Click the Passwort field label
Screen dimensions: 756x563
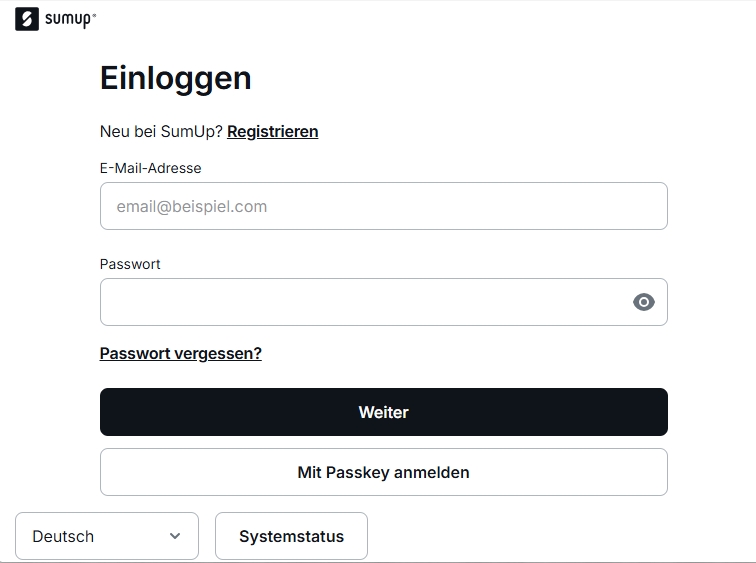130,264
